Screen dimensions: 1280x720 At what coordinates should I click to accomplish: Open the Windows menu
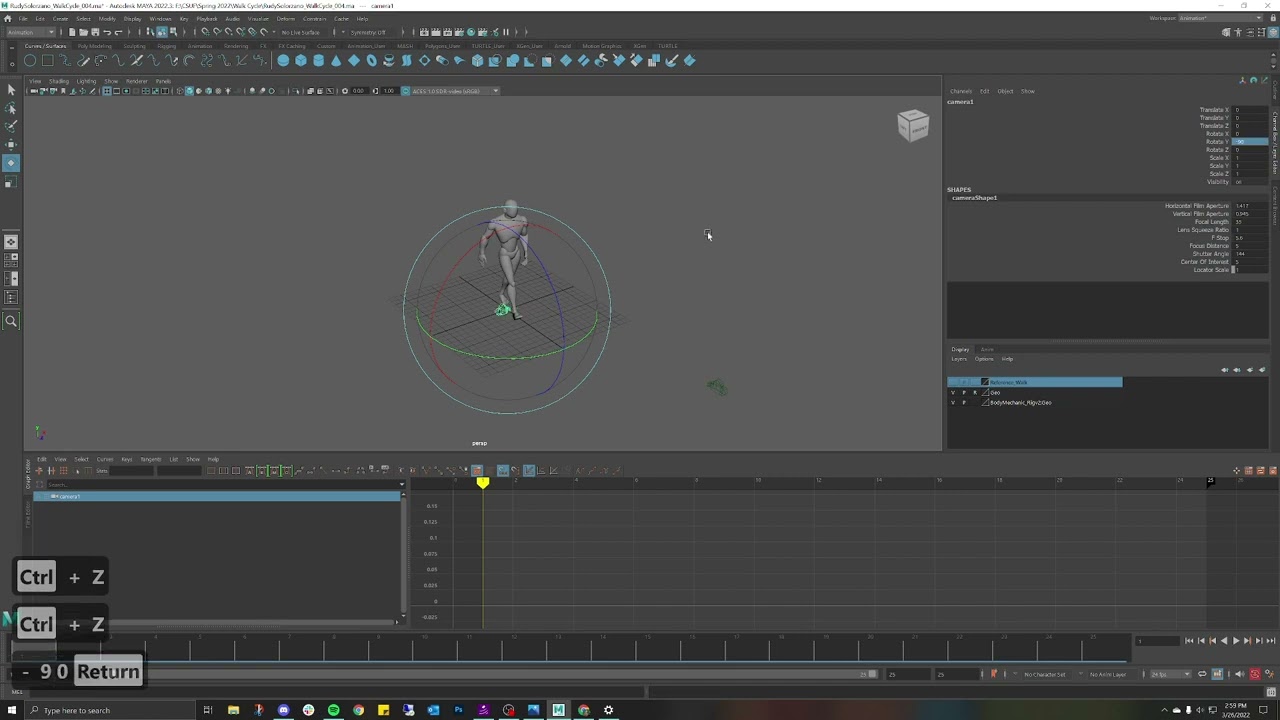click(x=160, y=19)
